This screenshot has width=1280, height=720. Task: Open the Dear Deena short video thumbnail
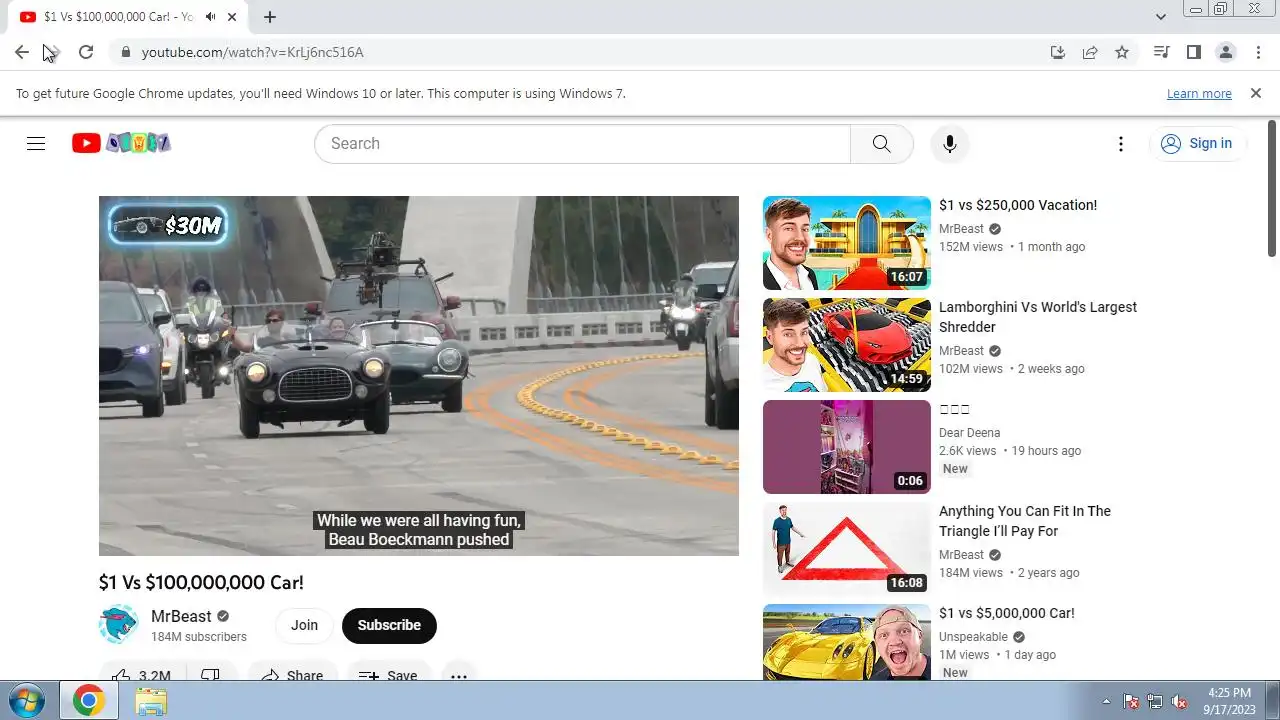click(847, 447)
